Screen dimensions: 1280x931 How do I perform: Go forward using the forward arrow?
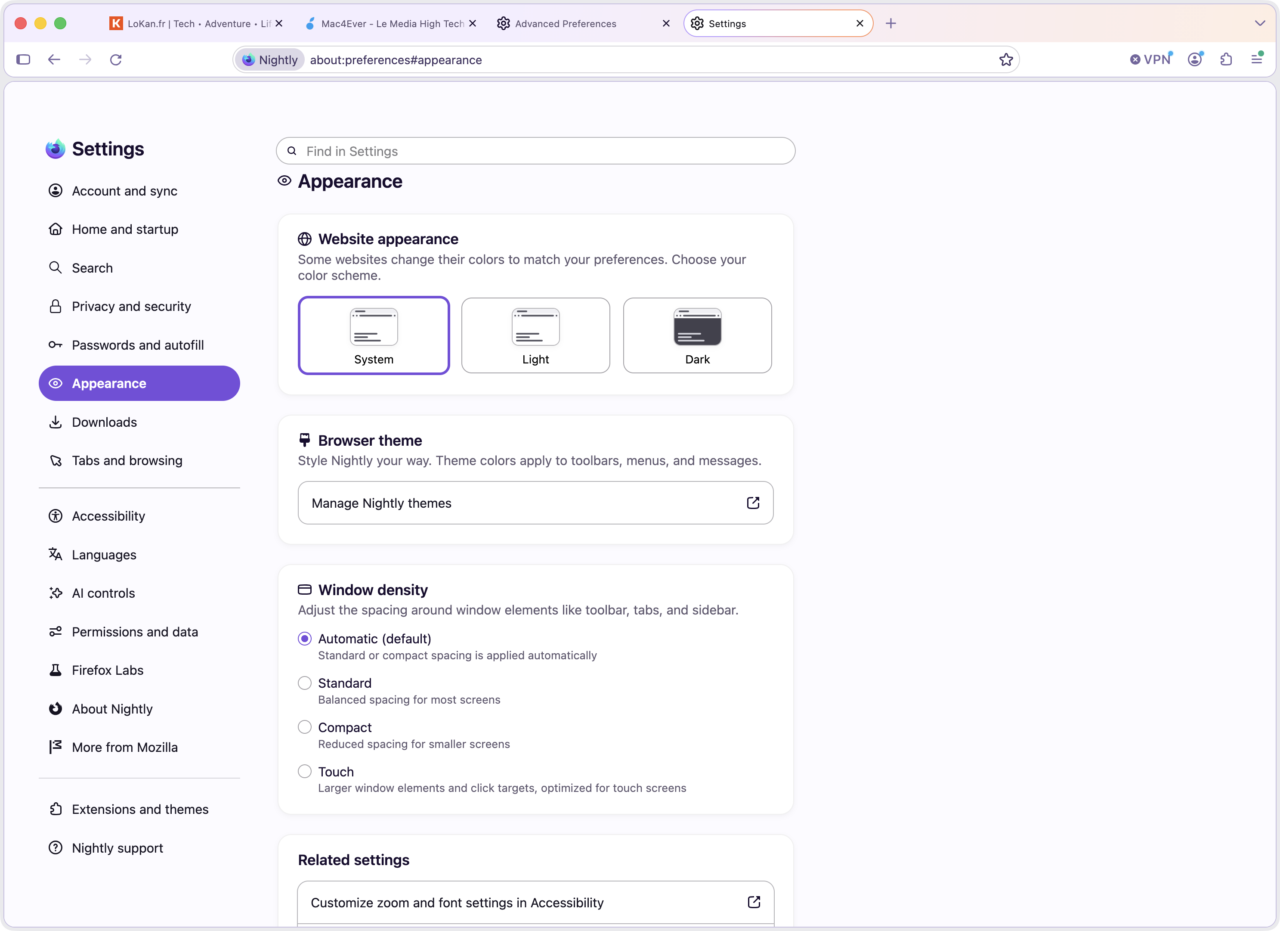click(x=85, y=60)
